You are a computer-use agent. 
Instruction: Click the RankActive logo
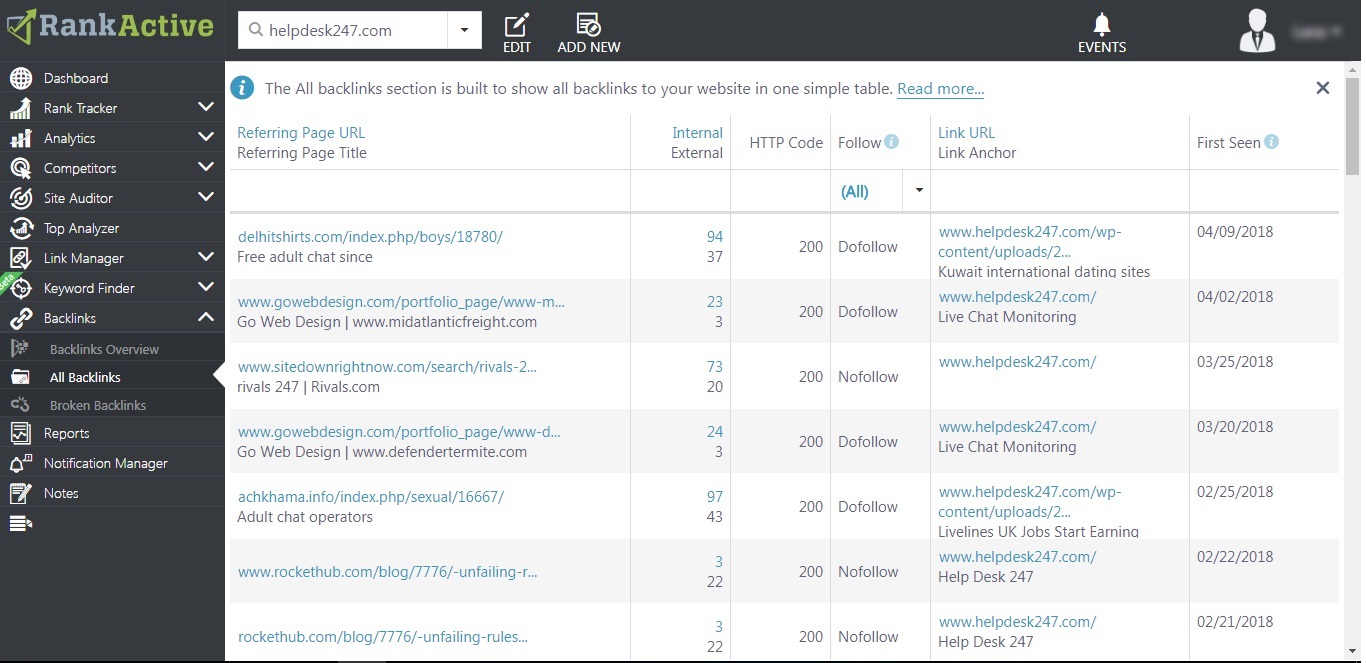pyautogui.click(x=110, y=27)
